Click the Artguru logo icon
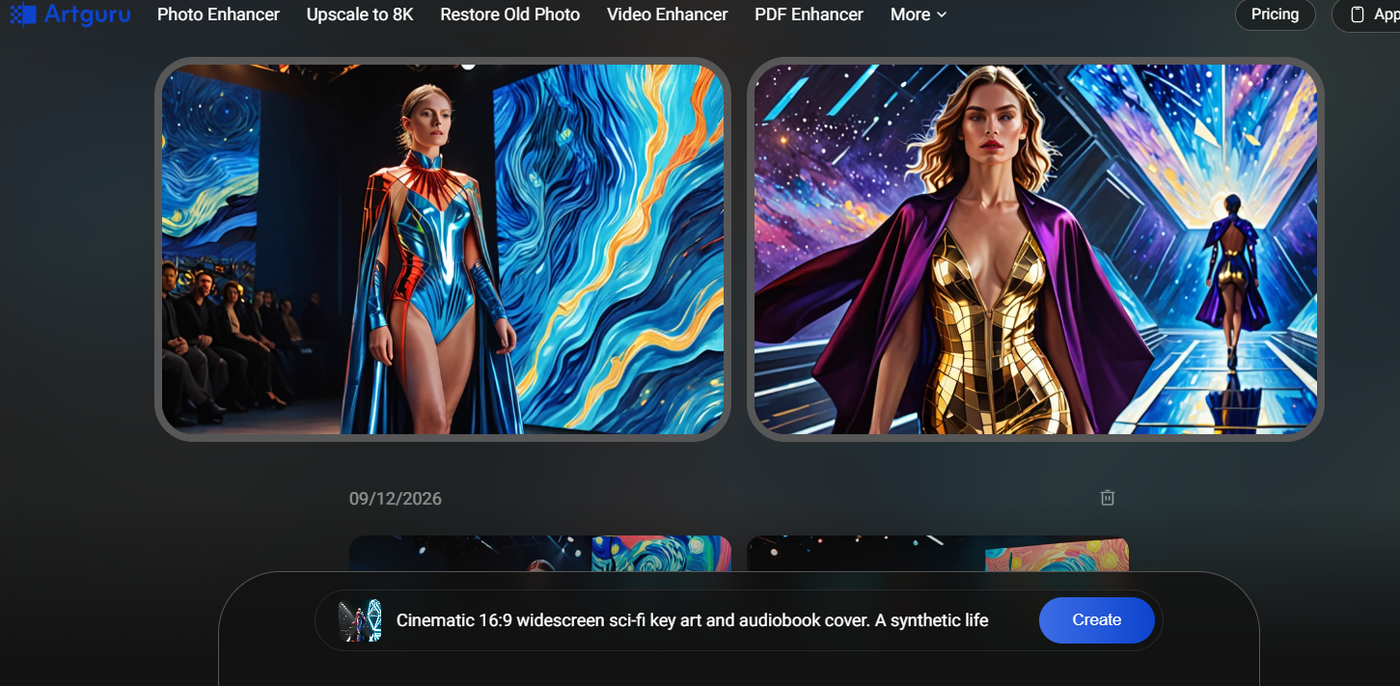 23,14
